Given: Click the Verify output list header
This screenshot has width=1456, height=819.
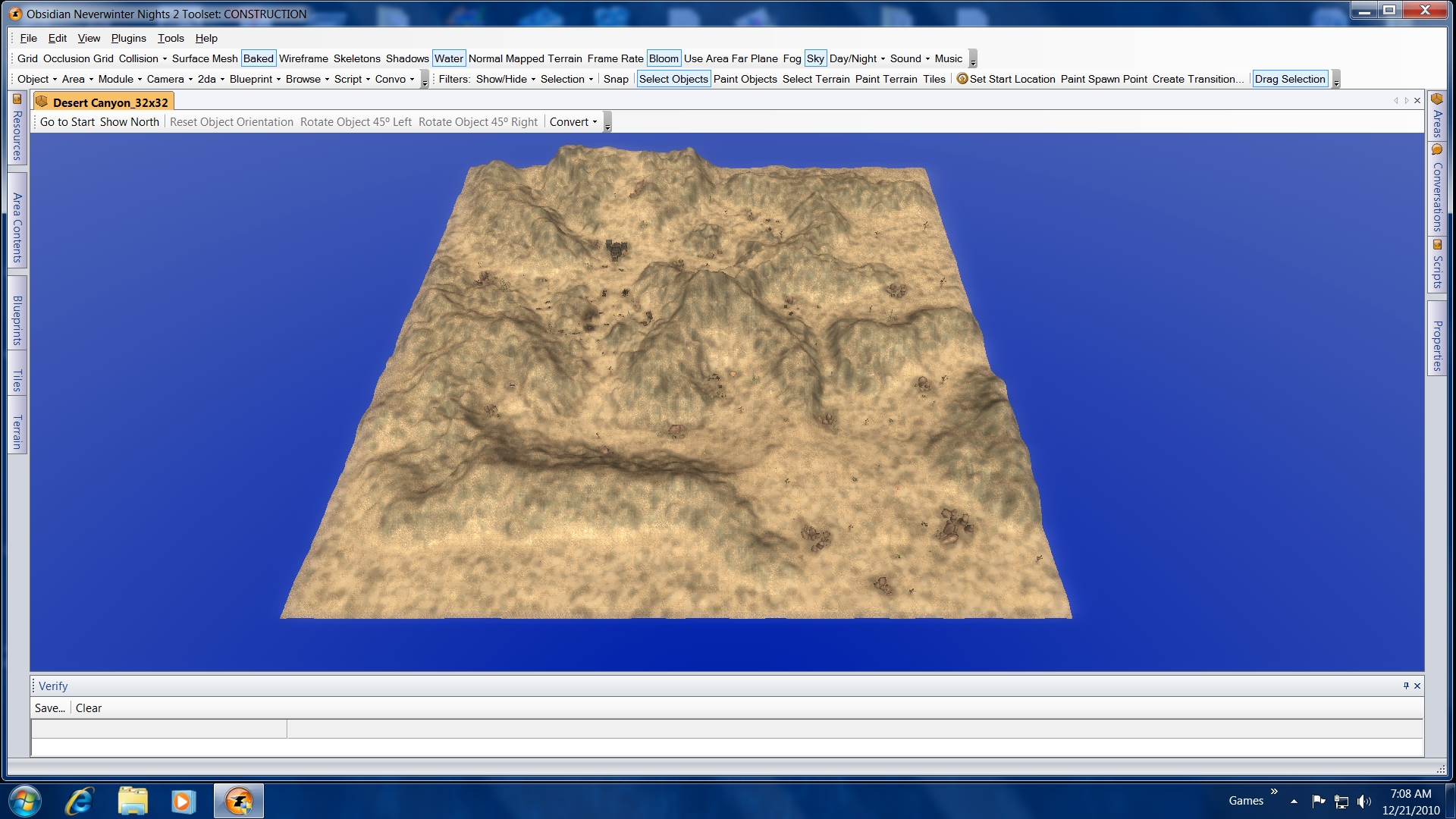Looking at the screenshot, I should point(159,729).
